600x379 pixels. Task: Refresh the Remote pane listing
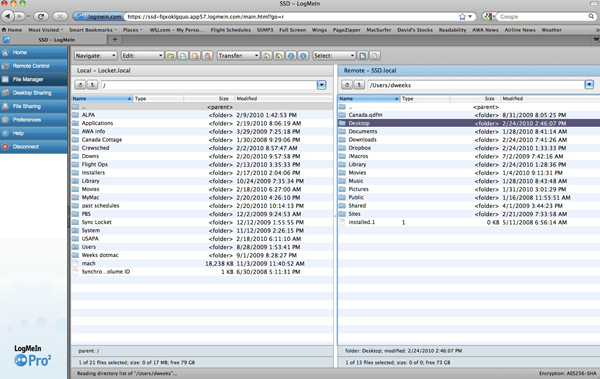coord(346,85)
